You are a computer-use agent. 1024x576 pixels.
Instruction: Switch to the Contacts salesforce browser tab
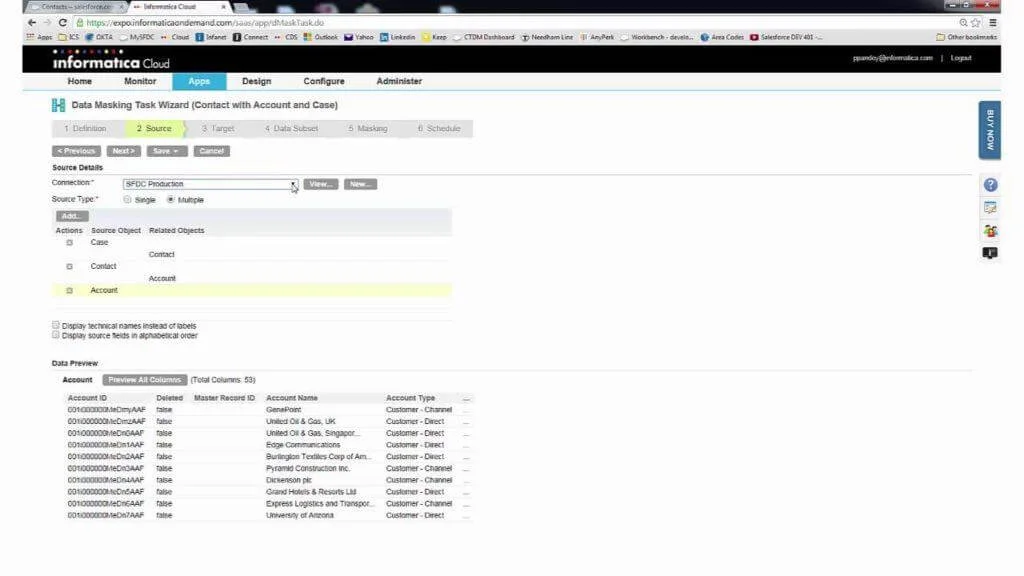click(x=75, y=7)
